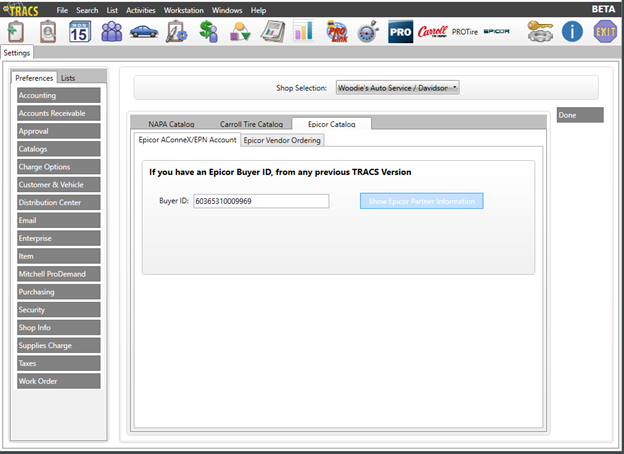Open PROTire toolbar item
This screenshot has height=454, width=624.
[x=465, y=32]
